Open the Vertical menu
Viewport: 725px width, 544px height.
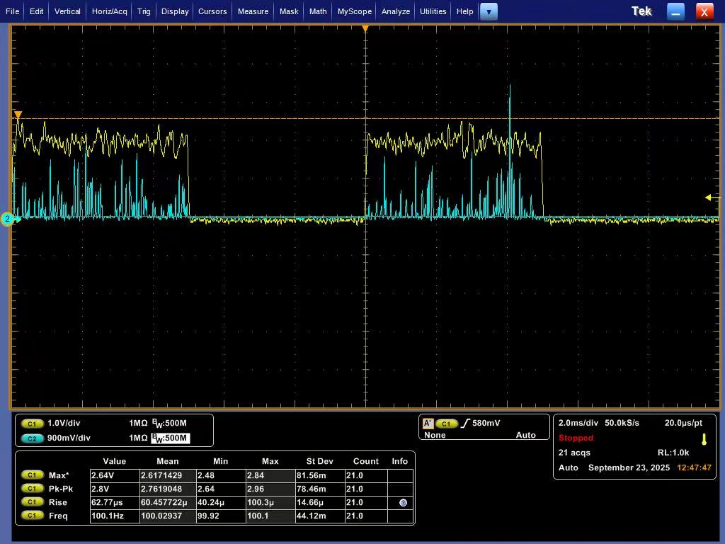67,11
